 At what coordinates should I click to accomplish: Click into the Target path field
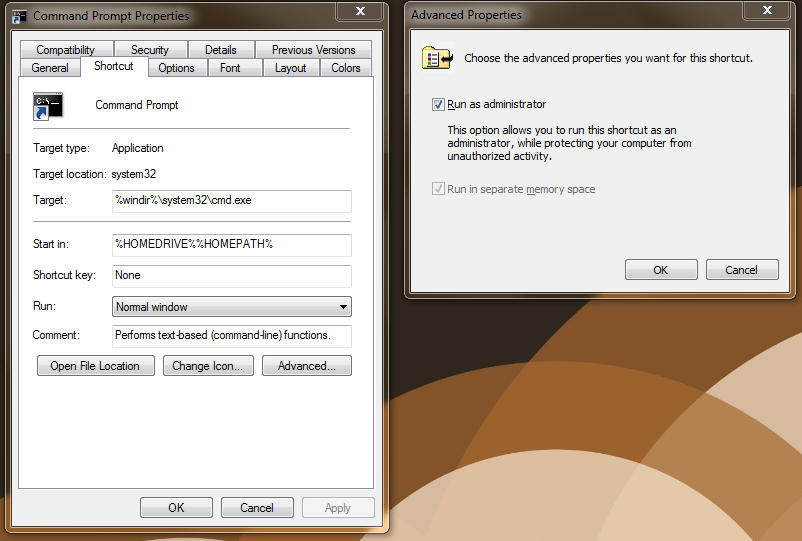232,201
